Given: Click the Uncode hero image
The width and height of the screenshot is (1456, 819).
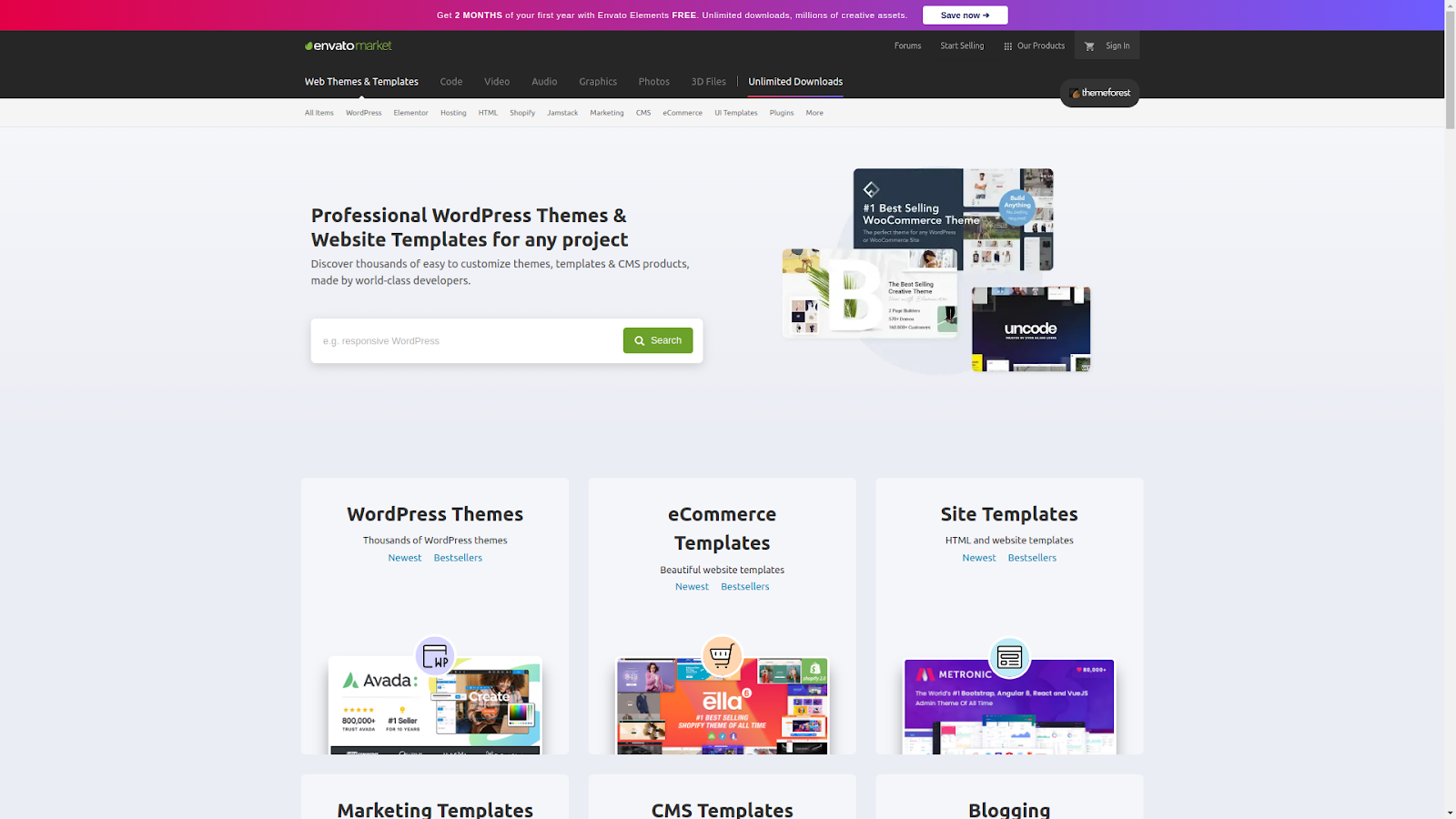Looking at the screenshot, I should (x=1031, y=329).
